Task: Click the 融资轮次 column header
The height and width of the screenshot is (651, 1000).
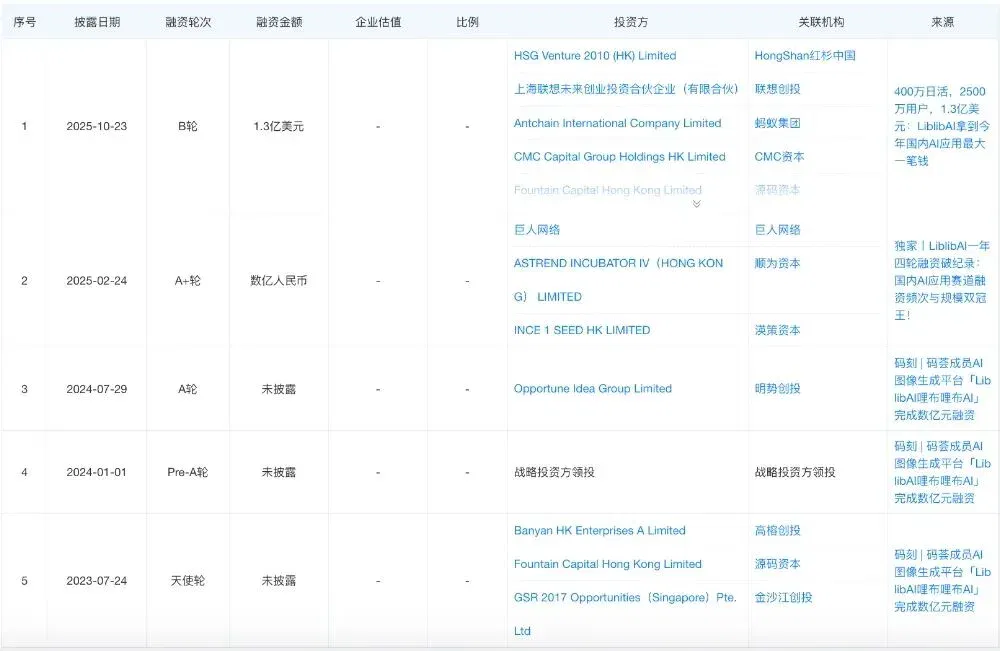Action: [188, 22]
